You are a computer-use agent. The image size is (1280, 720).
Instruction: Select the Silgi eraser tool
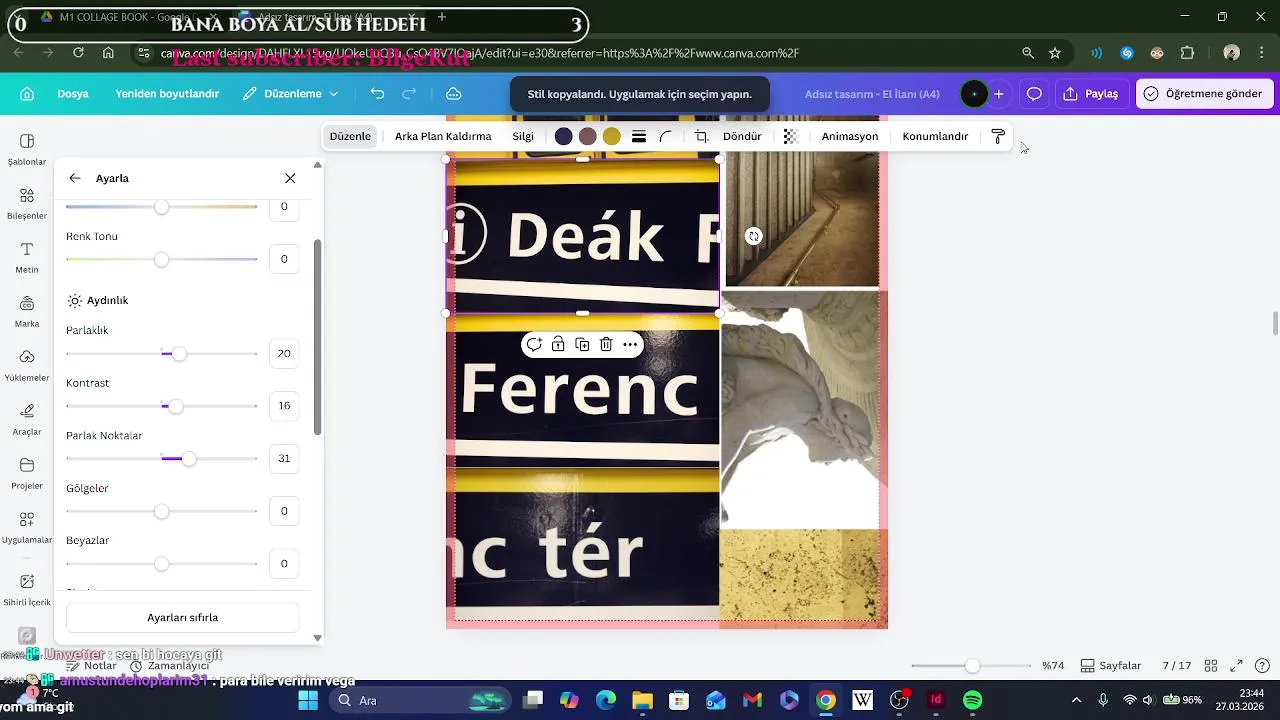click(523, 137)
